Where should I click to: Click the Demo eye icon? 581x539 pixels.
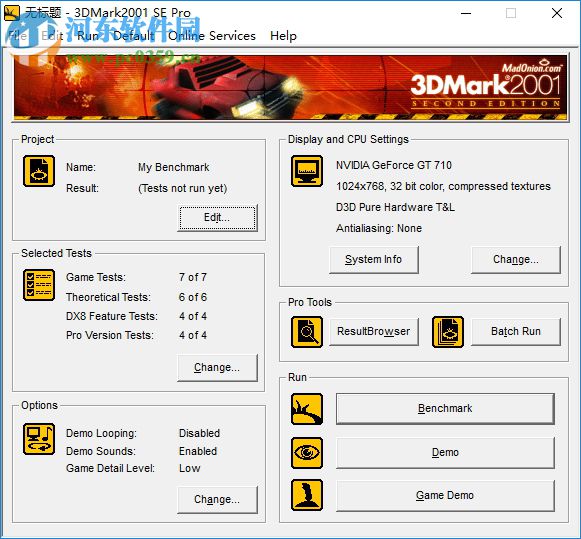pos(307,453)
